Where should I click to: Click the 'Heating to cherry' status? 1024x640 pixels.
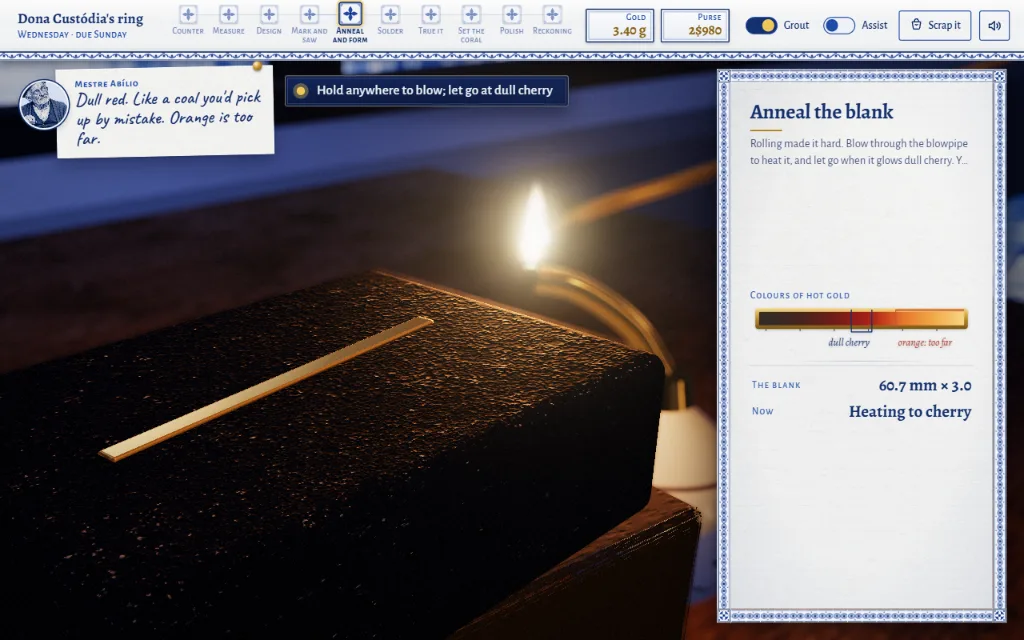910,411
